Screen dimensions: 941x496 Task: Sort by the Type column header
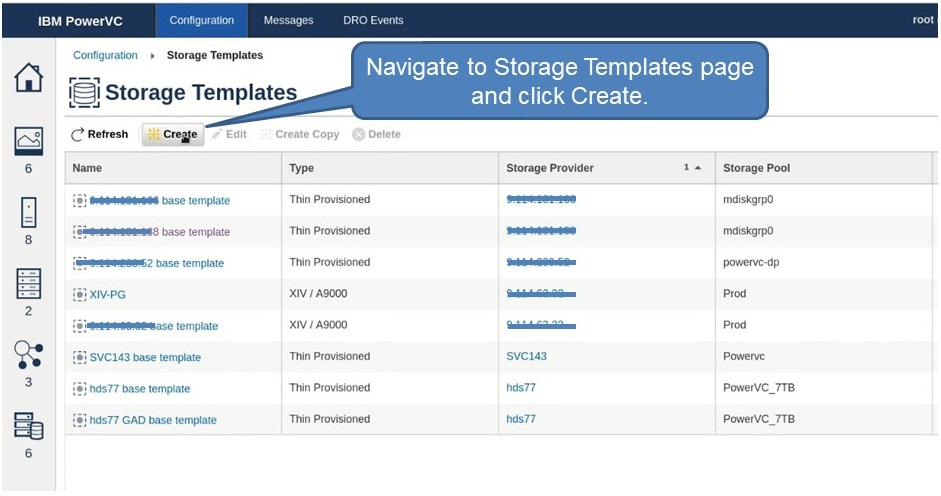[x=390, y=168]
